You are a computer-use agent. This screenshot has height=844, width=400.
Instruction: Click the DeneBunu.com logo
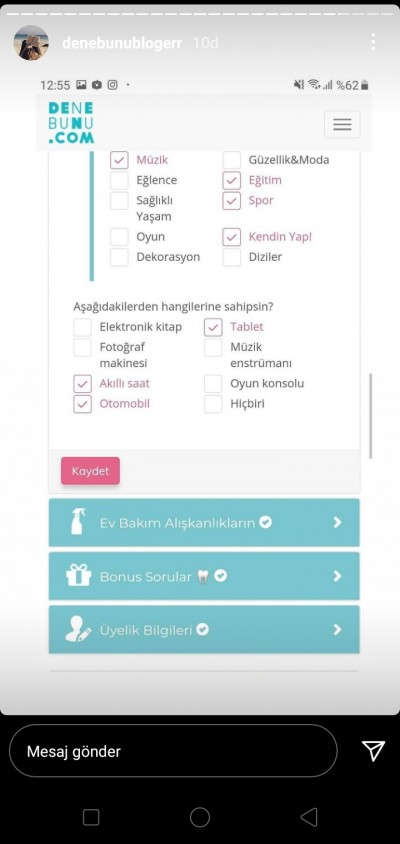(71, 123)
